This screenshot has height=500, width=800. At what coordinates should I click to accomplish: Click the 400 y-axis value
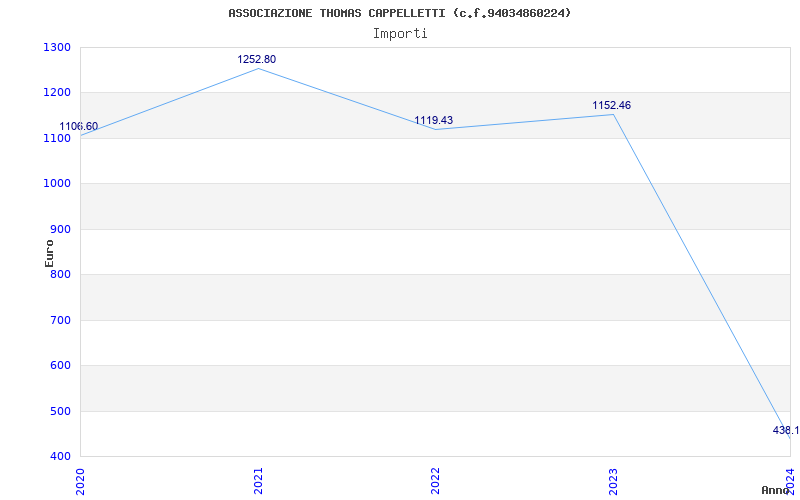(x=60, y=457)
